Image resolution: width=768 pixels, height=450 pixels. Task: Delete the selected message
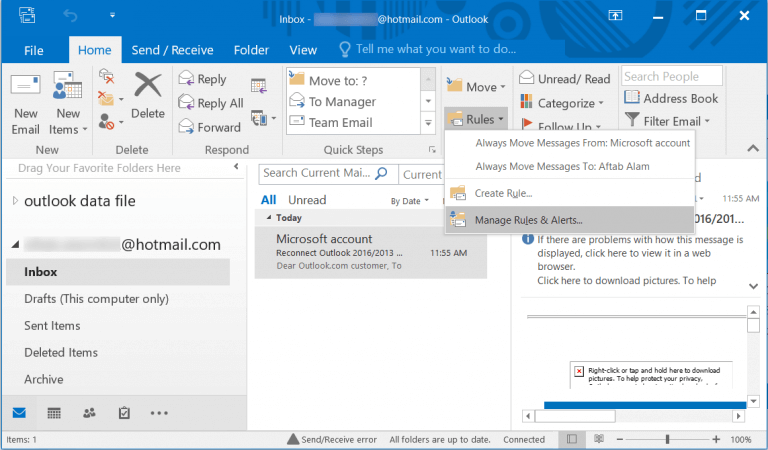point(148,96)
